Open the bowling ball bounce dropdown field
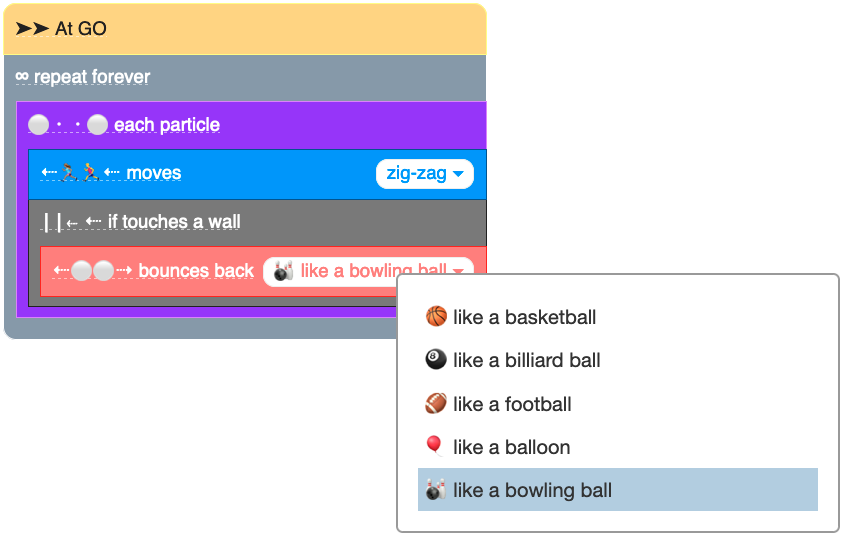This screenshot has width=843, height=537. point(367,271)
